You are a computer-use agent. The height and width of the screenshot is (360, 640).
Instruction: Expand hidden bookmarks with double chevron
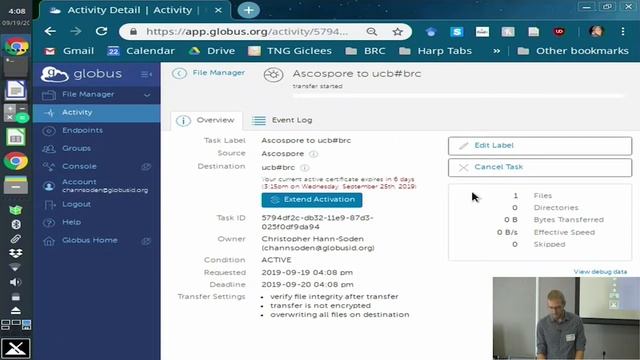pyautogui.click(x=496, y=51)
